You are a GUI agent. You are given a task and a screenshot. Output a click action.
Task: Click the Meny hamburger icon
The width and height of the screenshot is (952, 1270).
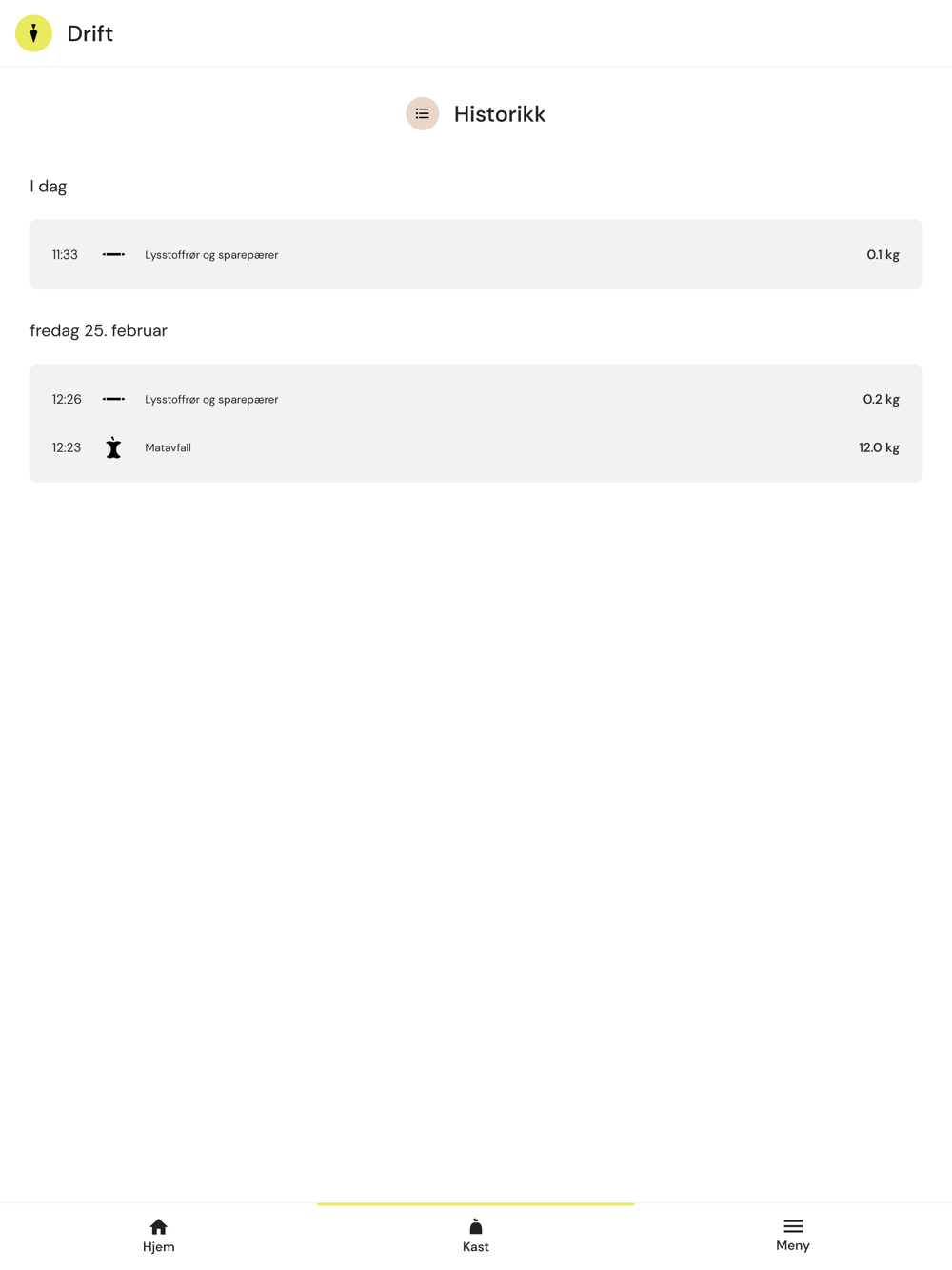[793, 1226]
